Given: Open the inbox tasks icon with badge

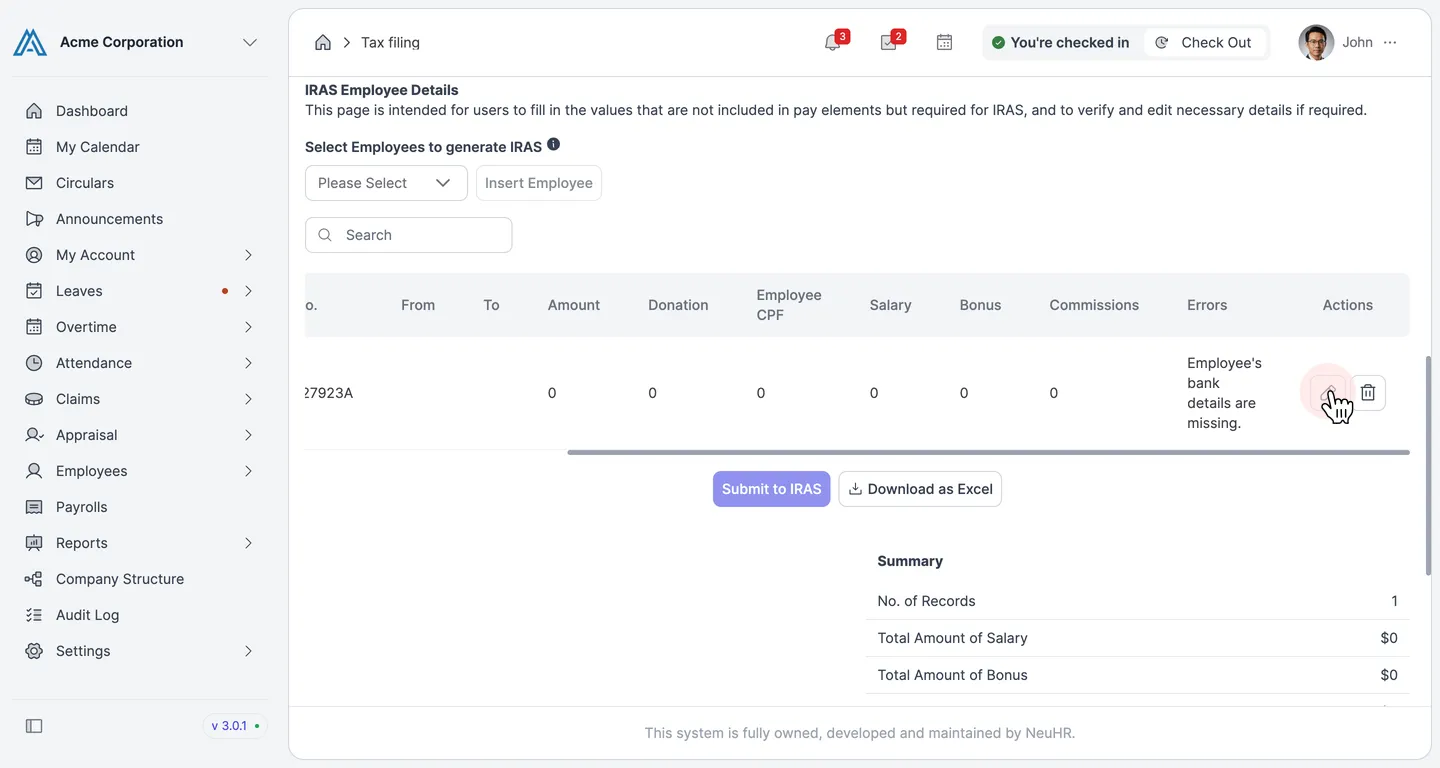Looking at the screenshot, I should [x=889, y=42].
